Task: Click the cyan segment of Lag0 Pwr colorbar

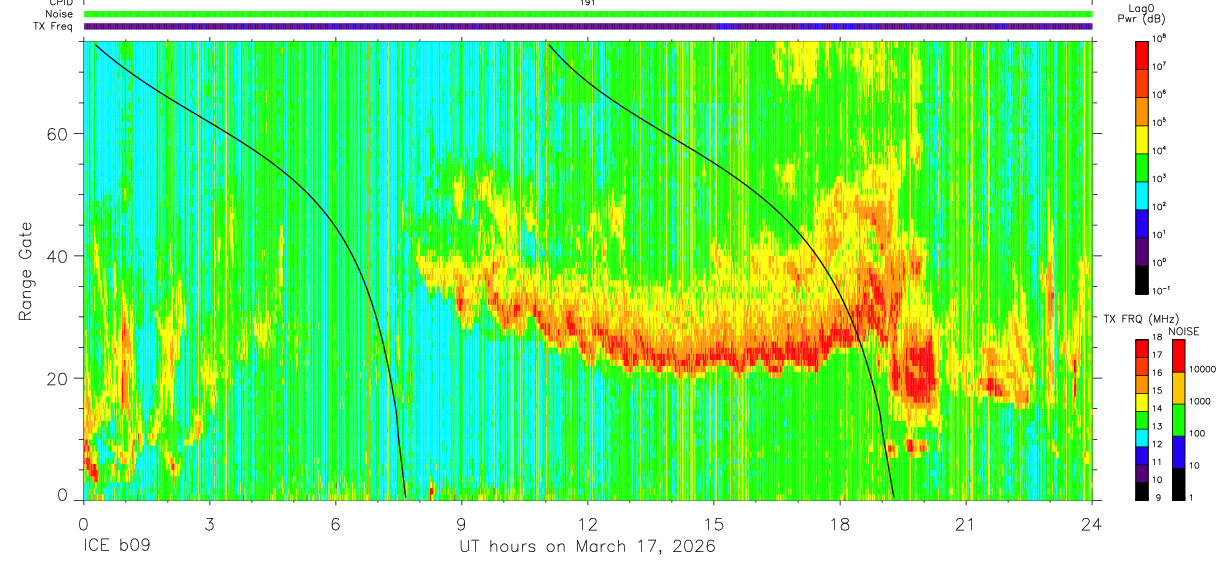Action: (1141, 196)
